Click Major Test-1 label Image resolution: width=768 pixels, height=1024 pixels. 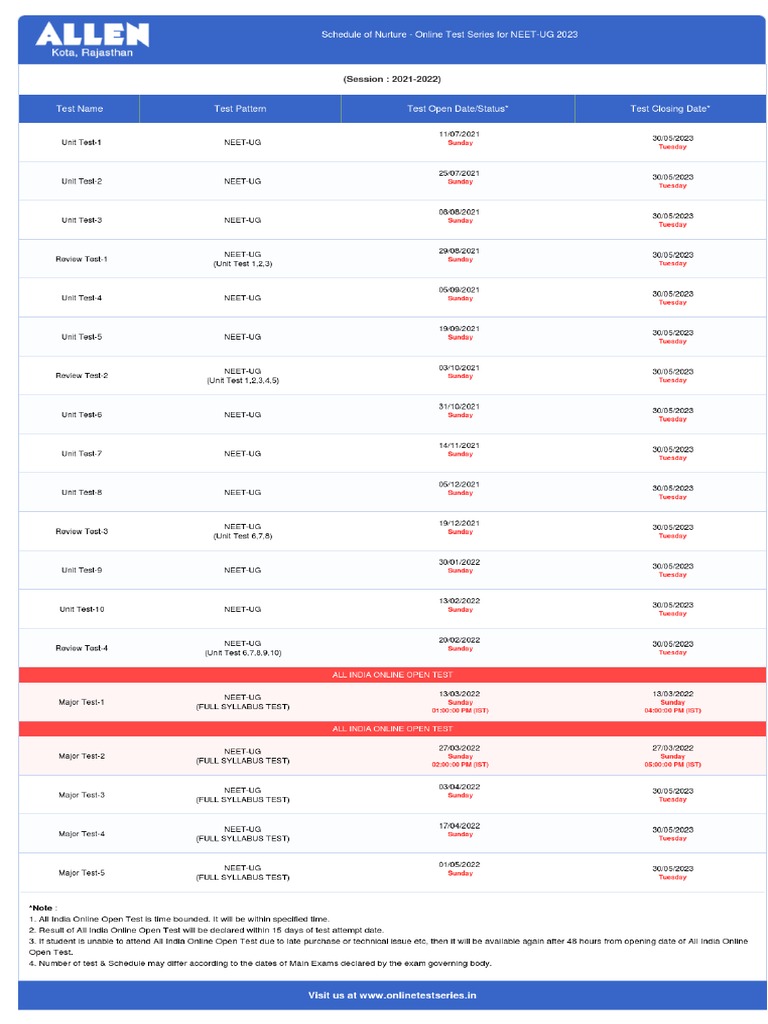tap(81, 702)
